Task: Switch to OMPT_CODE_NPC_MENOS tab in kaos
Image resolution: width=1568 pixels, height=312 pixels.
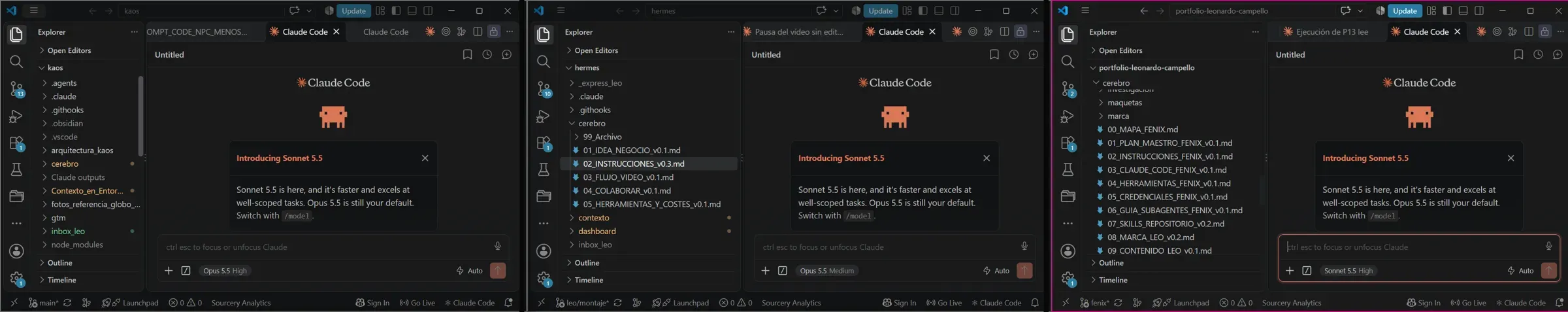Action: pos(197,32)
